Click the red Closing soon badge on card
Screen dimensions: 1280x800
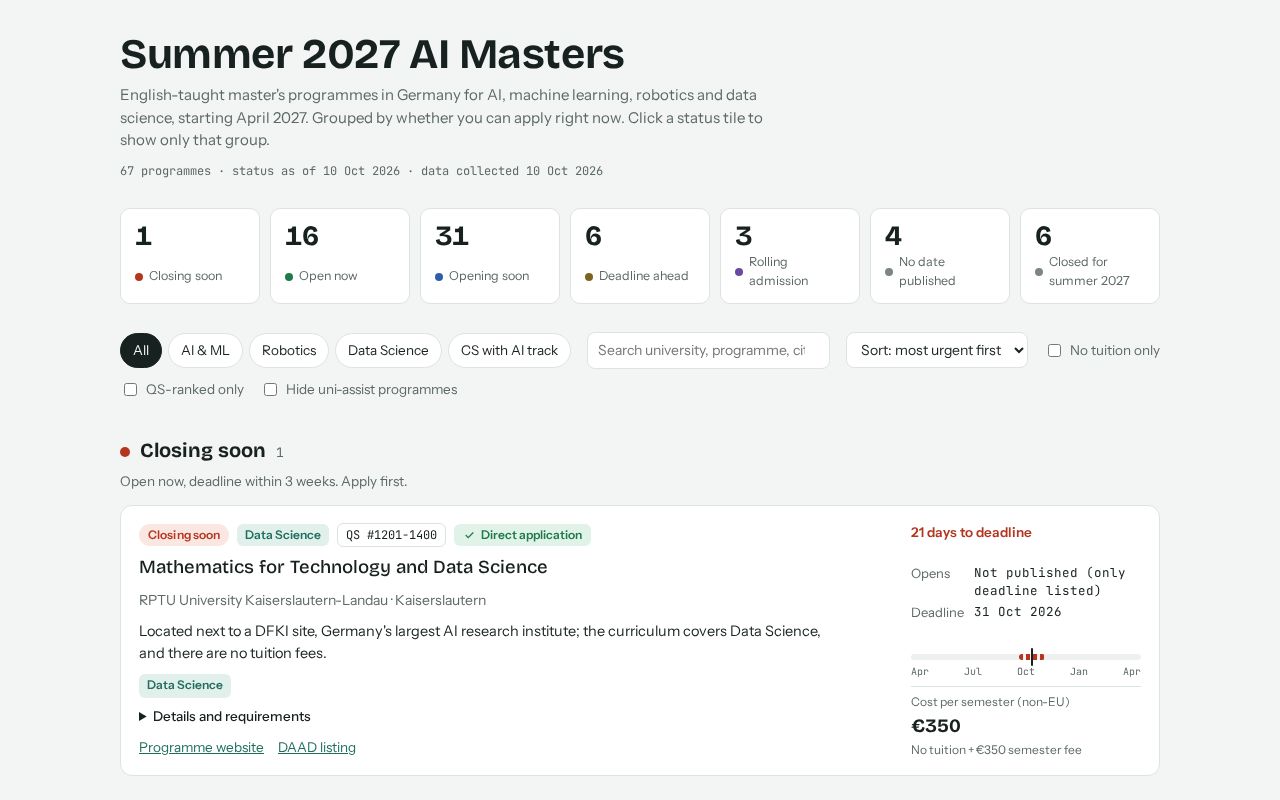pos(184,535)
